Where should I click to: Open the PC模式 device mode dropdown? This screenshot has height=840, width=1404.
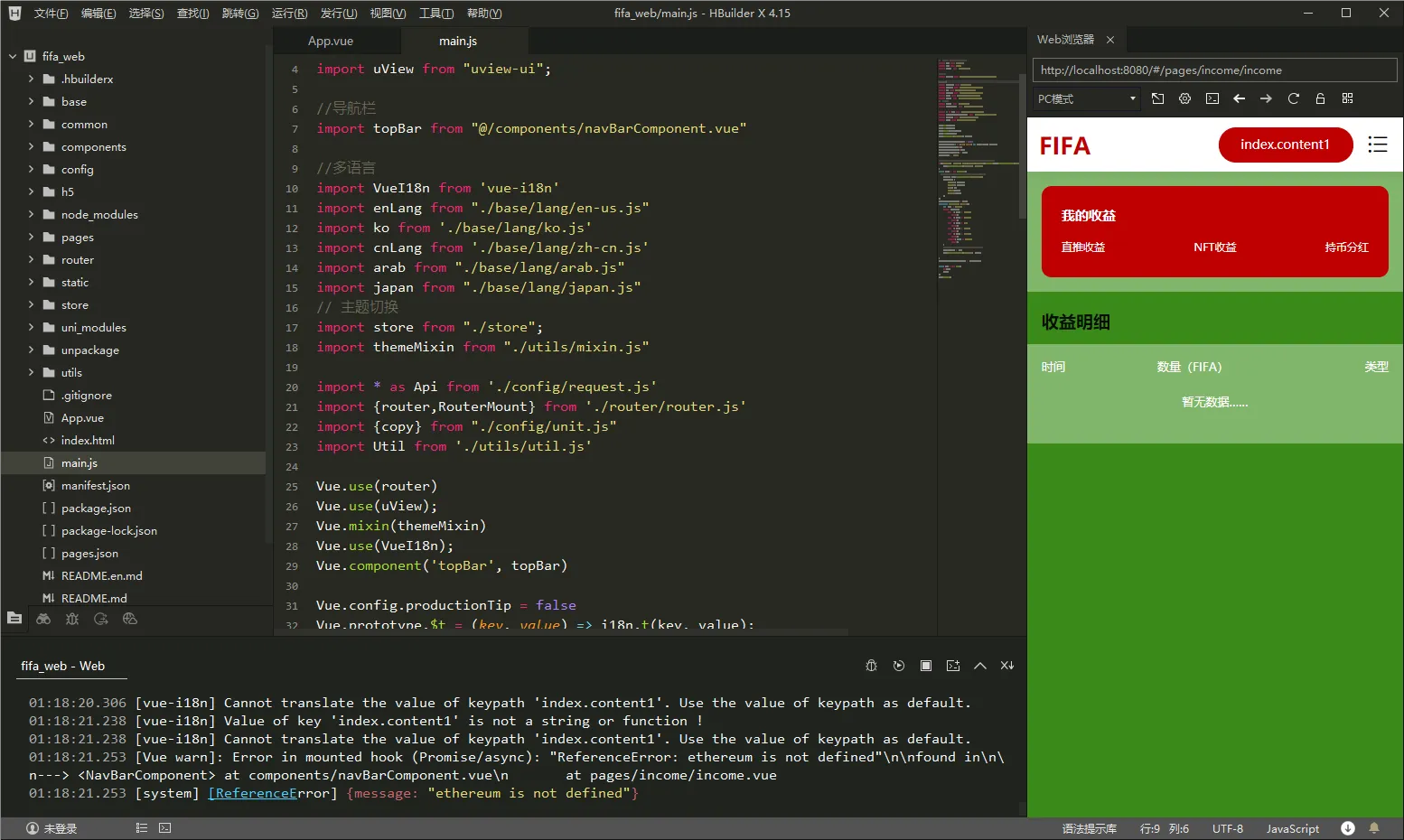pyautogui.click(x=1087, y=98)
